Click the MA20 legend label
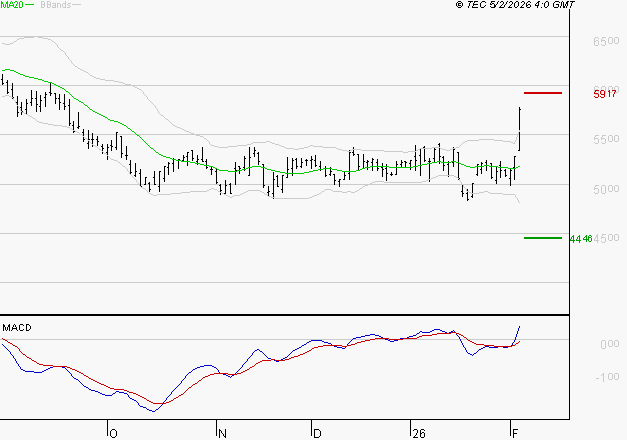 [12, 5]
